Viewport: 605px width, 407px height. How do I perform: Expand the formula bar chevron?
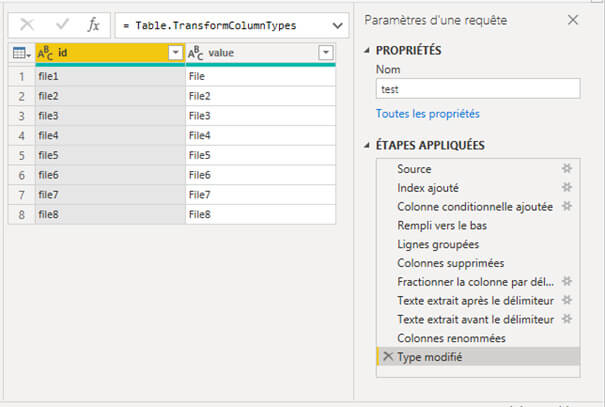337,26
